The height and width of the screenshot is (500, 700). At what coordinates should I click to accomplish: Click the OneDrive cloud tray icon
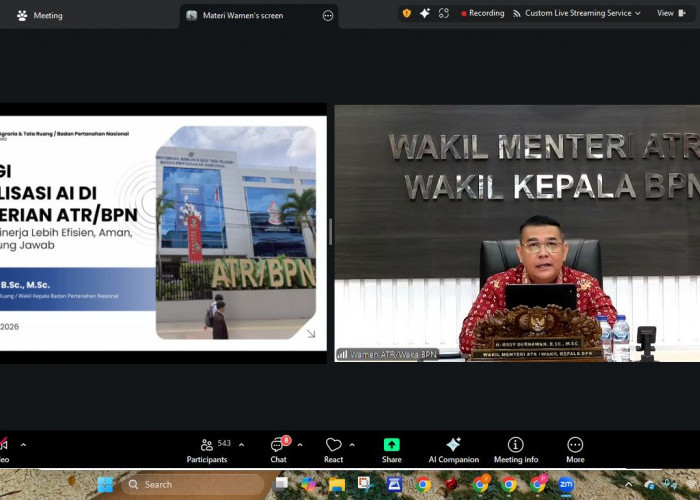(650, 485)
